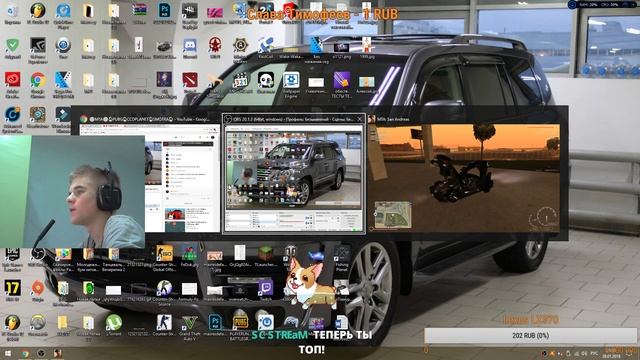Screen dimensions: 640x360
Task: Open the Алексей.jpg image file
Action: pyautogui.click(x=367, y=82)
